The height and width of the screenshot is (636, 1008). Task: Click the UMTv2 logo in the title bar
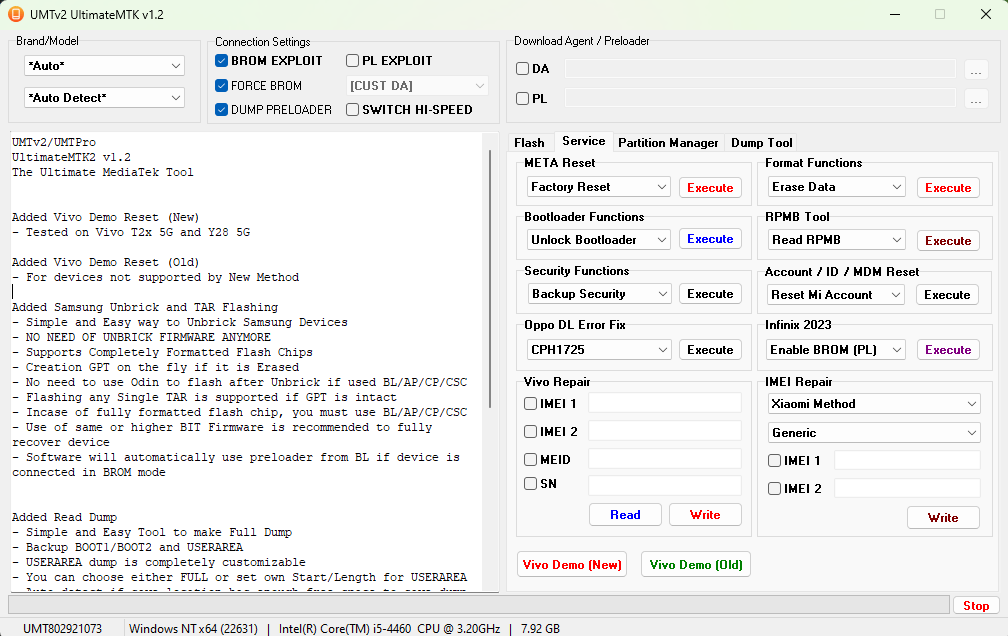point(15,14)
